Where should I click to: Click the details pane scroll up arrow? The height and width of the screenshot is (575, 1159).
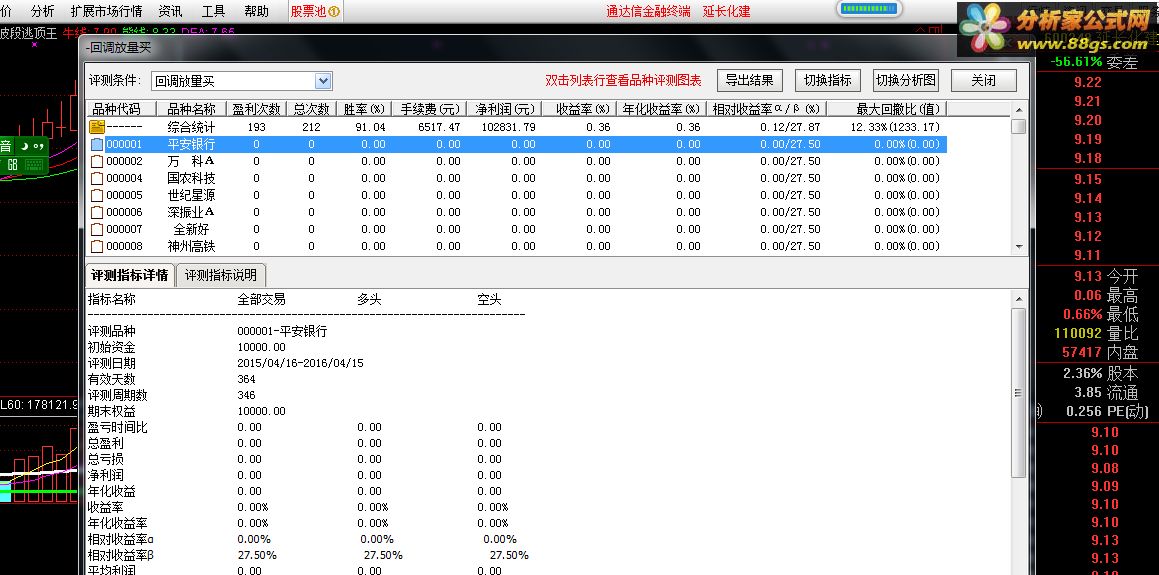[x=1019, y=299]
